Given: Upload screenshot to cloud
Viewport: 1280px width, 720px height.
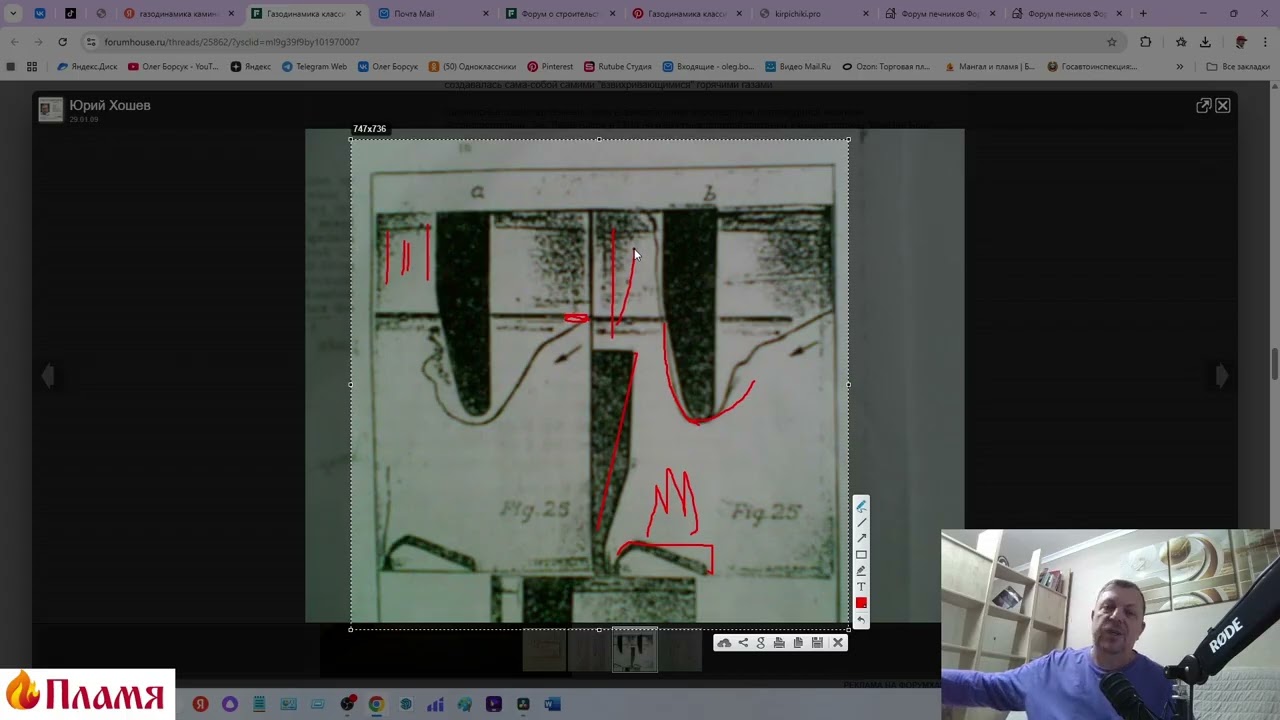Looking at the screenshot, I should (724, 643).
